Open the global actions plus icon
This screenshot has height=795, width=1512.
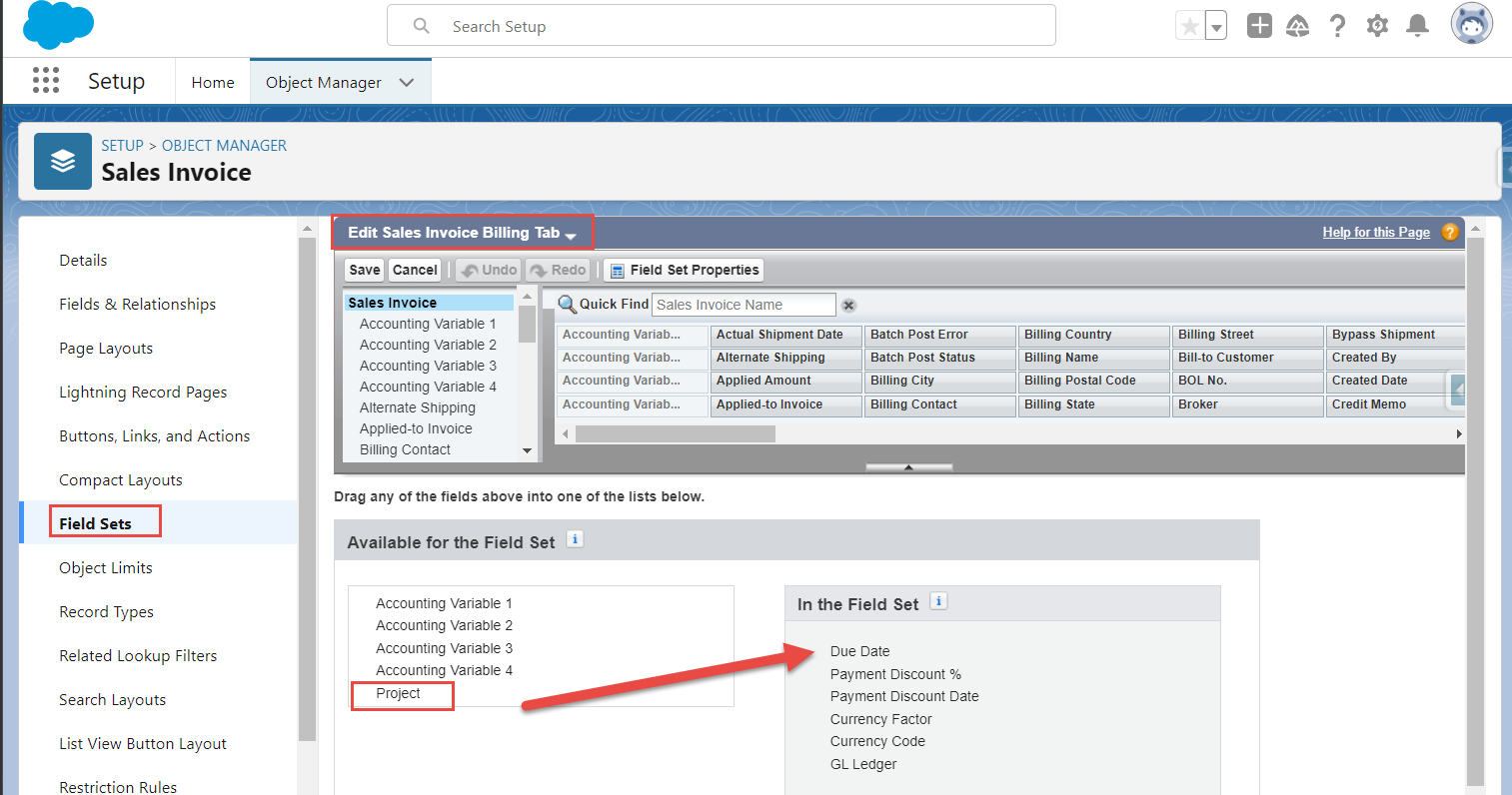click(x=1259, y=26)
